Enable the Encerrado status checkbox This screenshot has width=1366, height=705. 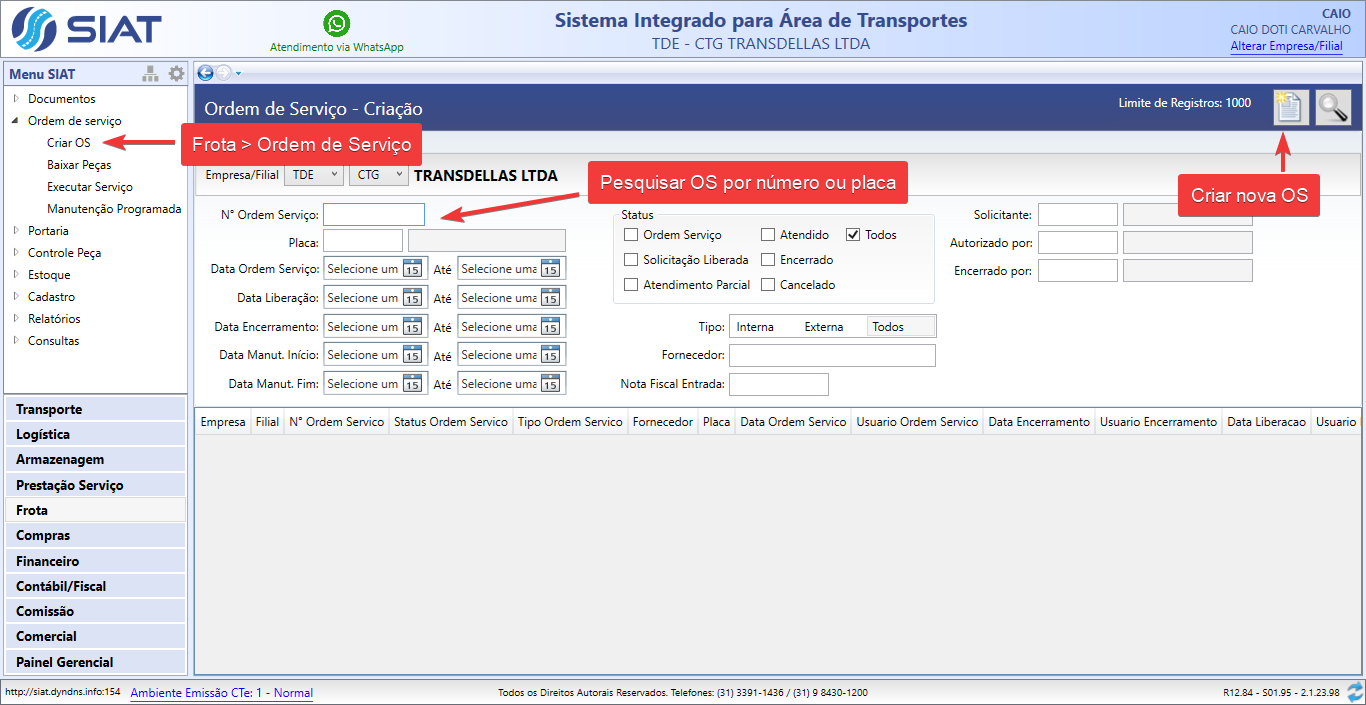pos(768,260)
